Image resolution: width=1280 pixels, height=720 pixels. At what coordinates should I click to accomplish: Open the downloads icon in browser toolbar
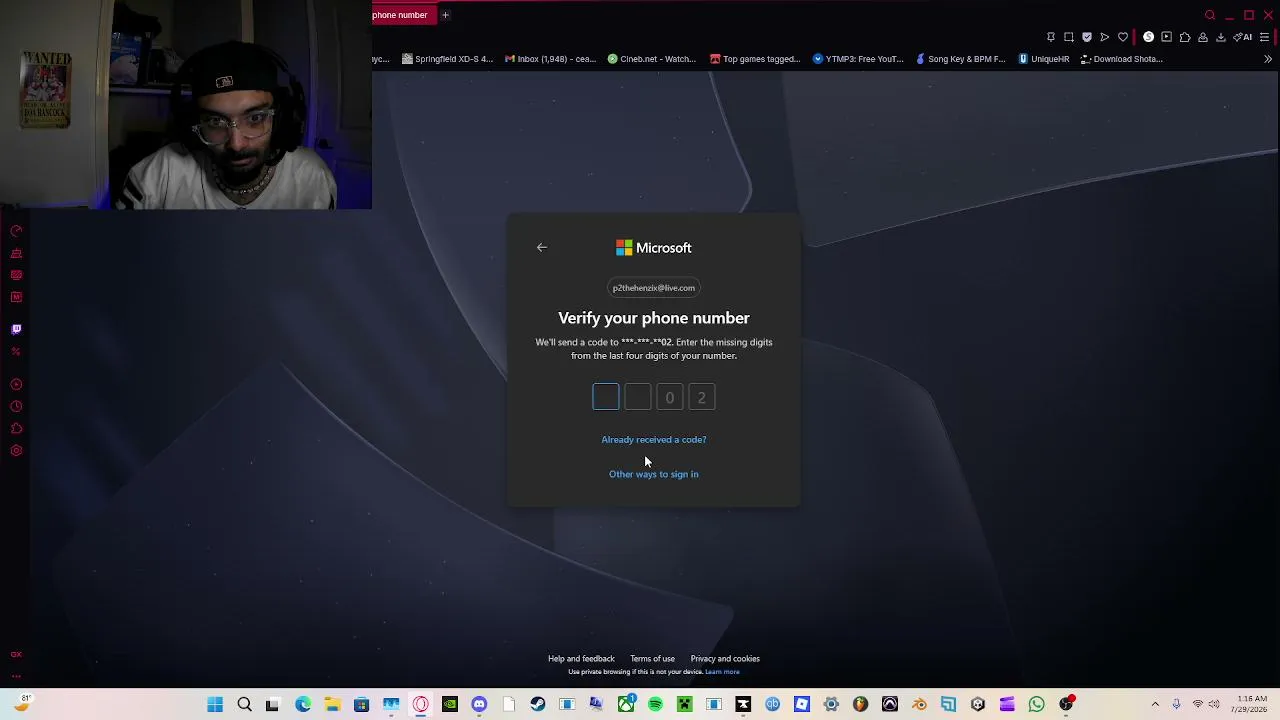(x=1221, y=37)
